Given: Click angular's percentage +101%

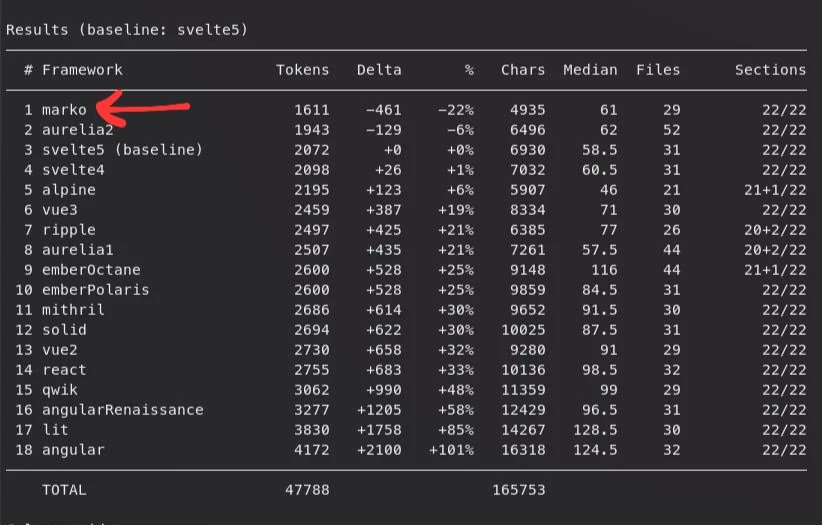Looking at the screenshot, I should tap(451, 449).
